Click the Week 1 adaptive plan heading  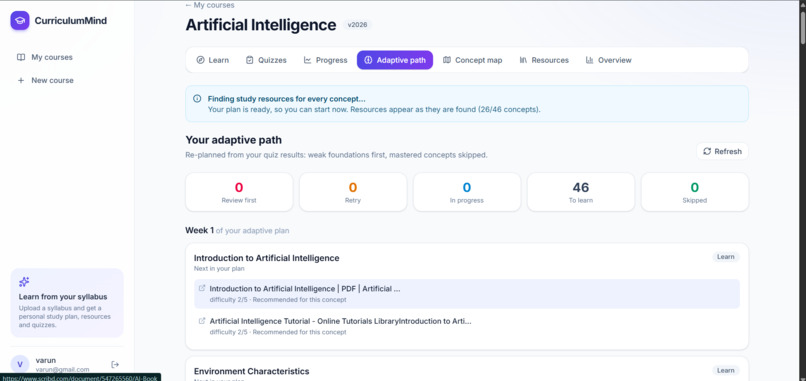click(237, 230)
